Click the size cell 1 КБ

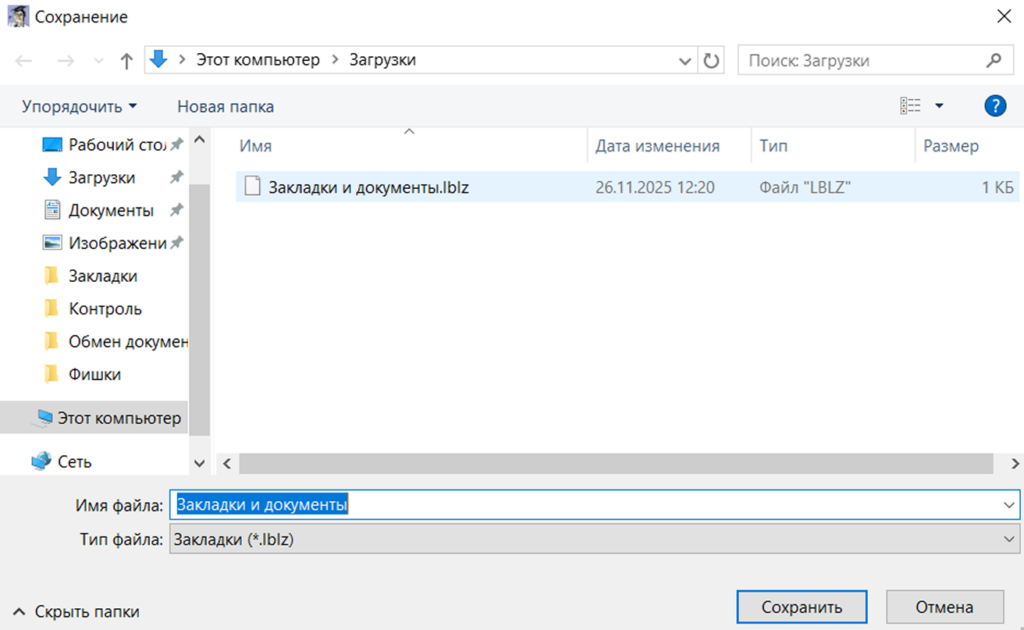[997, 187]
